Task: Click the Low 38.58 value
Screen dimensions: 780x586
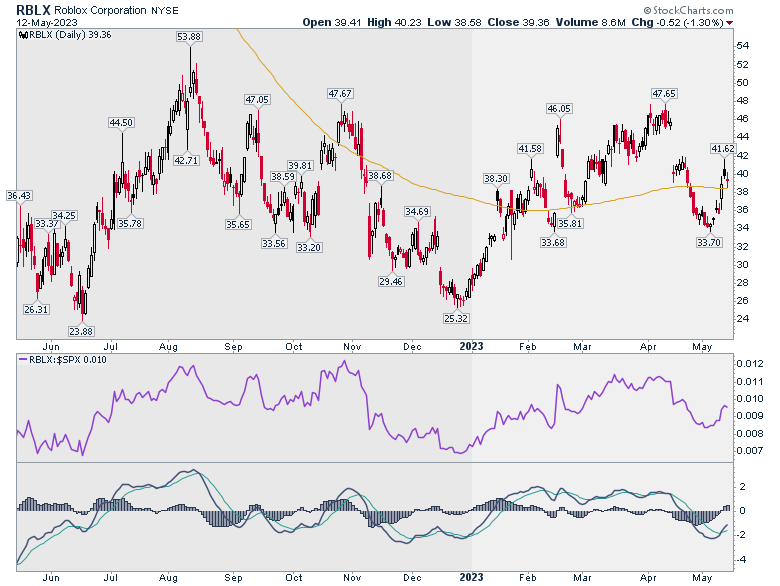Action: (x=454, y=22)
